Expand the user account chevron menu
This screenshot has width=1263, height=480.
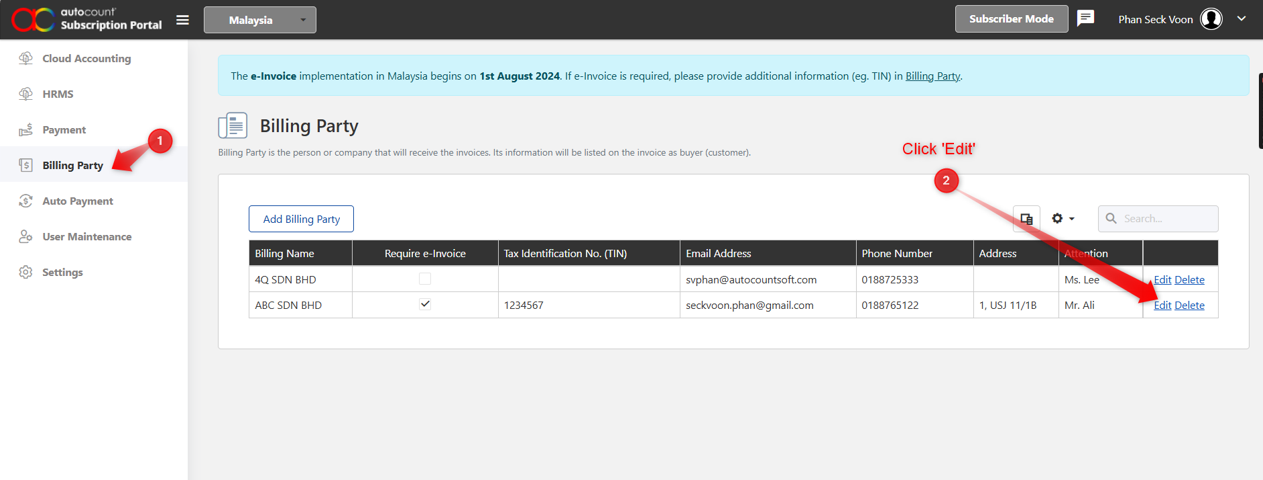tap(1241, 19)
